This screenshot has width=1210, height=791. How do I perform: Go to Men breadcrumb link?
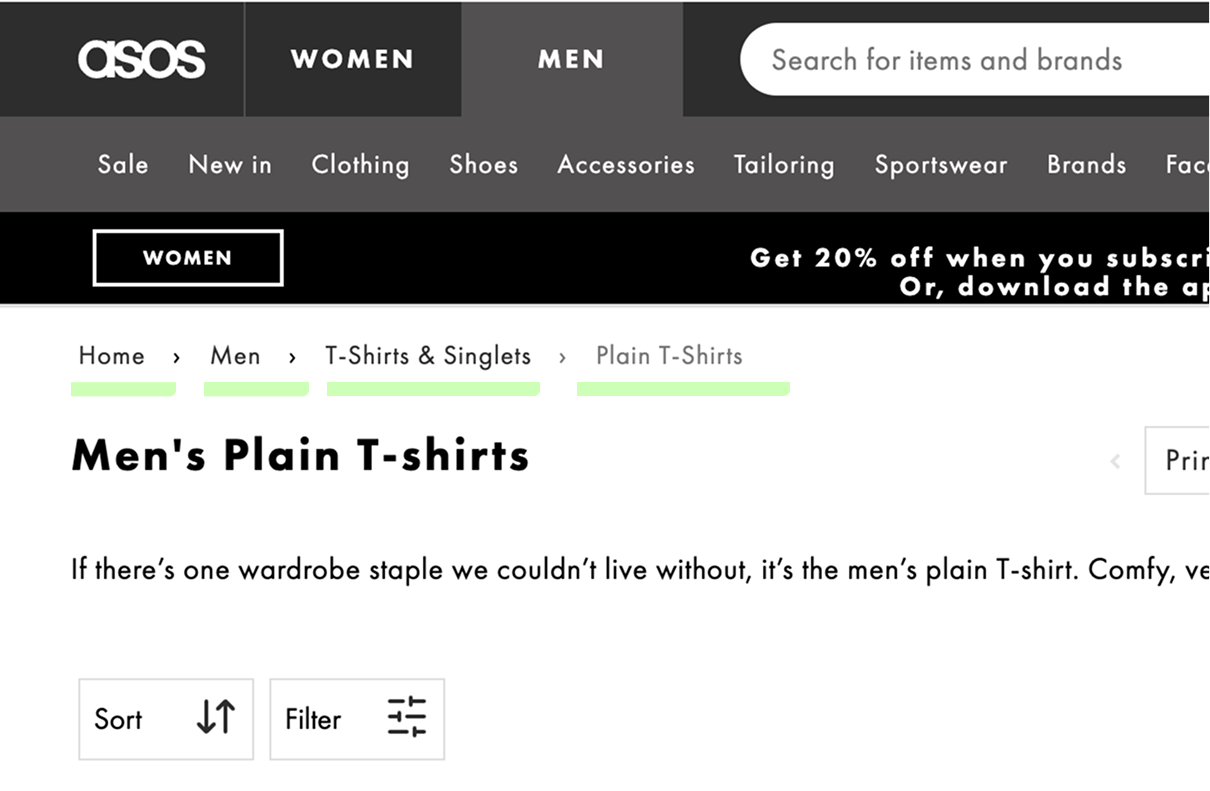[x=235, y=356]
